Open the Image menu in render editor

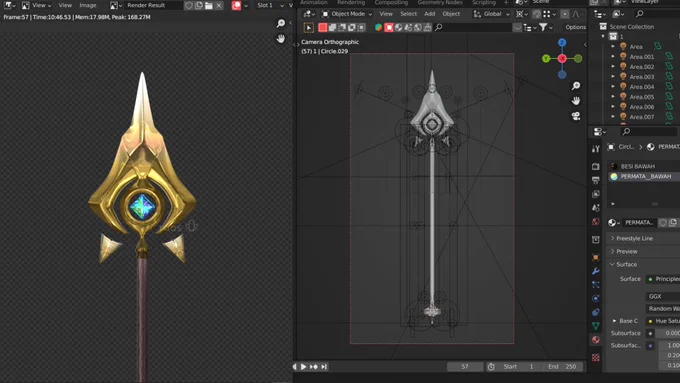(88, 5)
